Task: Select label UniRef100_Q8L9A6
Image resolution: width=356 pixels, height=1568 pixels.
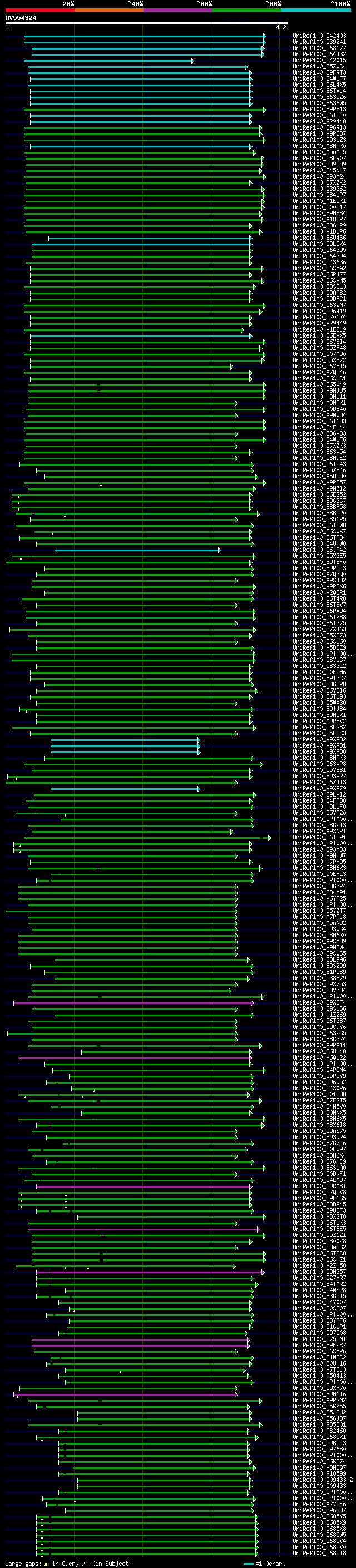Action: 319,960
